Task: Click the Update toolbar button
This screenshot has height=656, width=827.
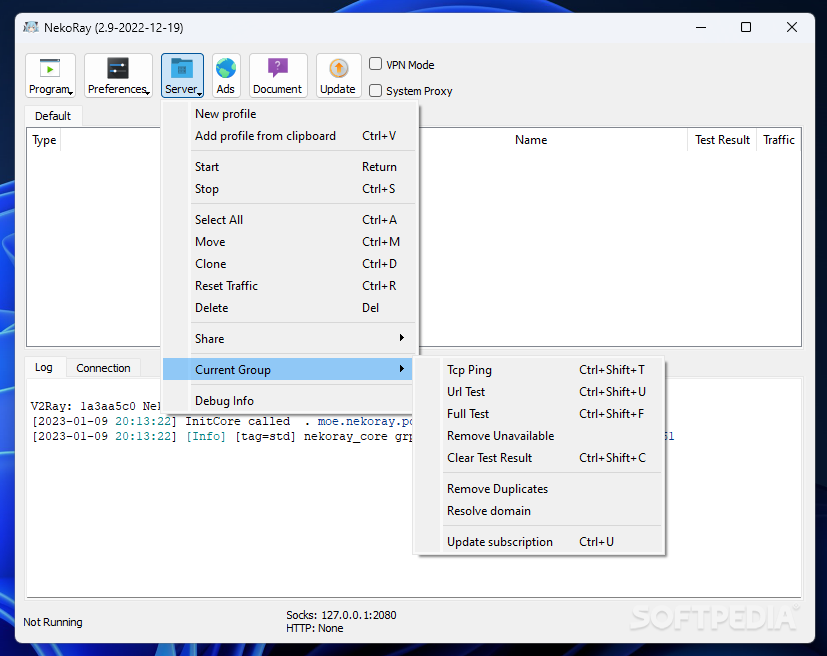Action: click(338, 75)
